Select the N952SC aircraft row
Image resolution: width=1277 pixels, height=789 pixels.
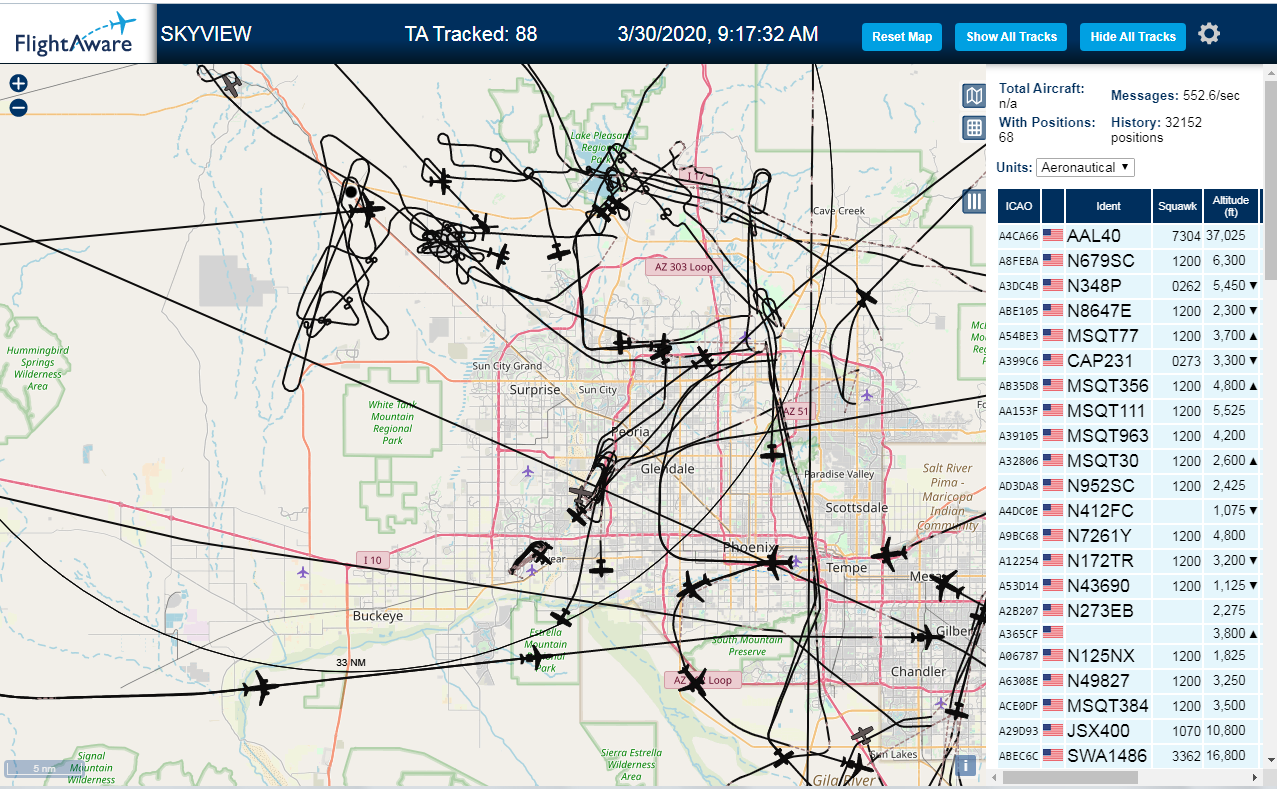[x=1128, y=486]
